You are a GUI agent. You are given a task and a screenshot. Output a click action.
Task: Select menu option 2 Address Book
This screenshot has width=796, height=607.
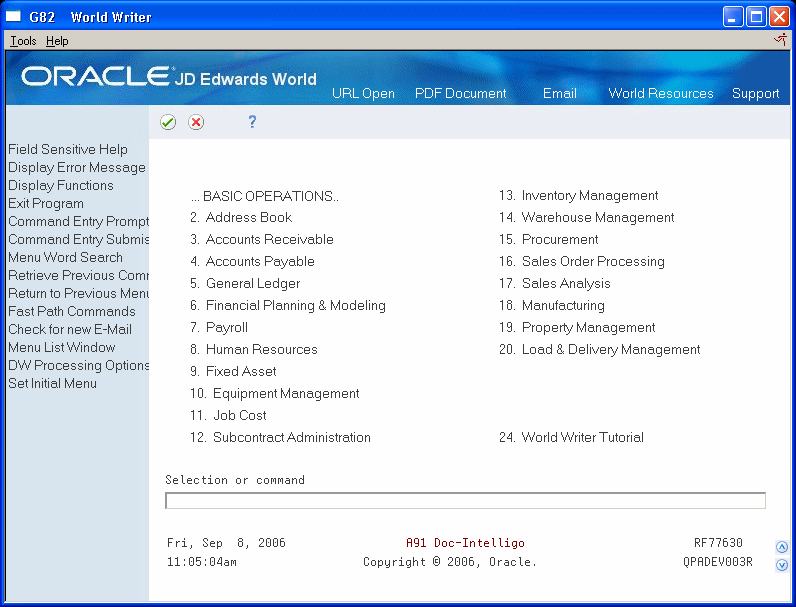241,218
